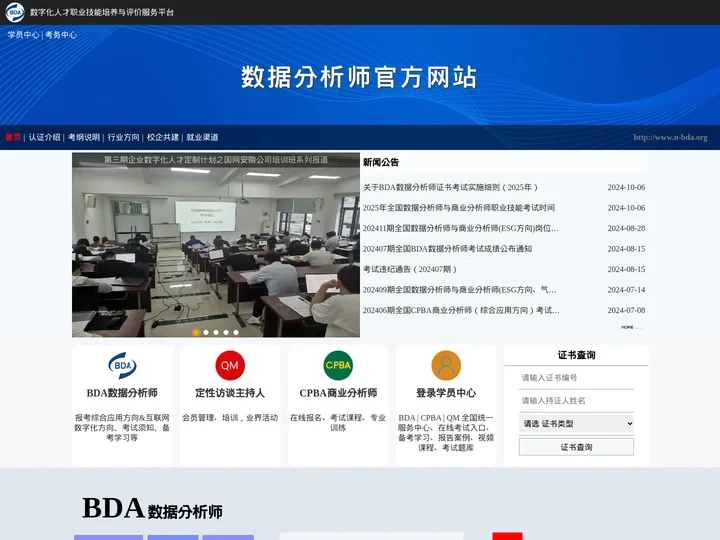
Task: Click the BDA数据分析师 card title
Action: pos(122,393)
